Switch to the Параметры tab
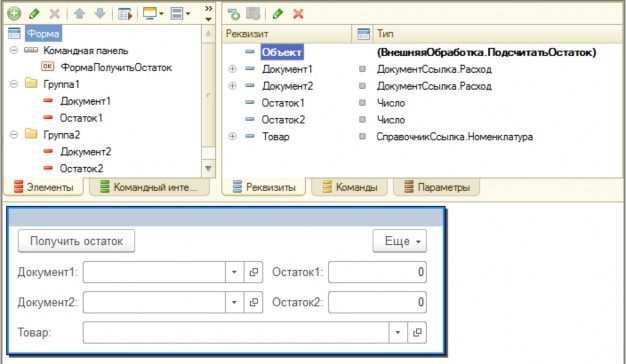The height and width of the screenshot is (364, 626). [x=437, y=187]
